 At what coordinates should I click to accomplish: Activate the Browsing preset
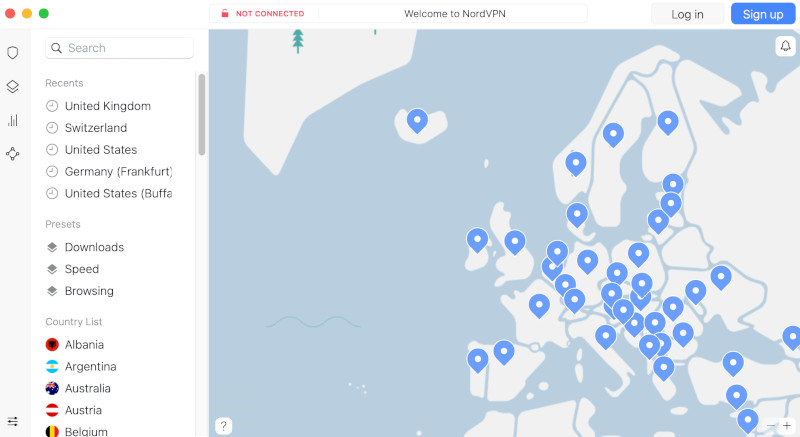click(x=89, y=291)
